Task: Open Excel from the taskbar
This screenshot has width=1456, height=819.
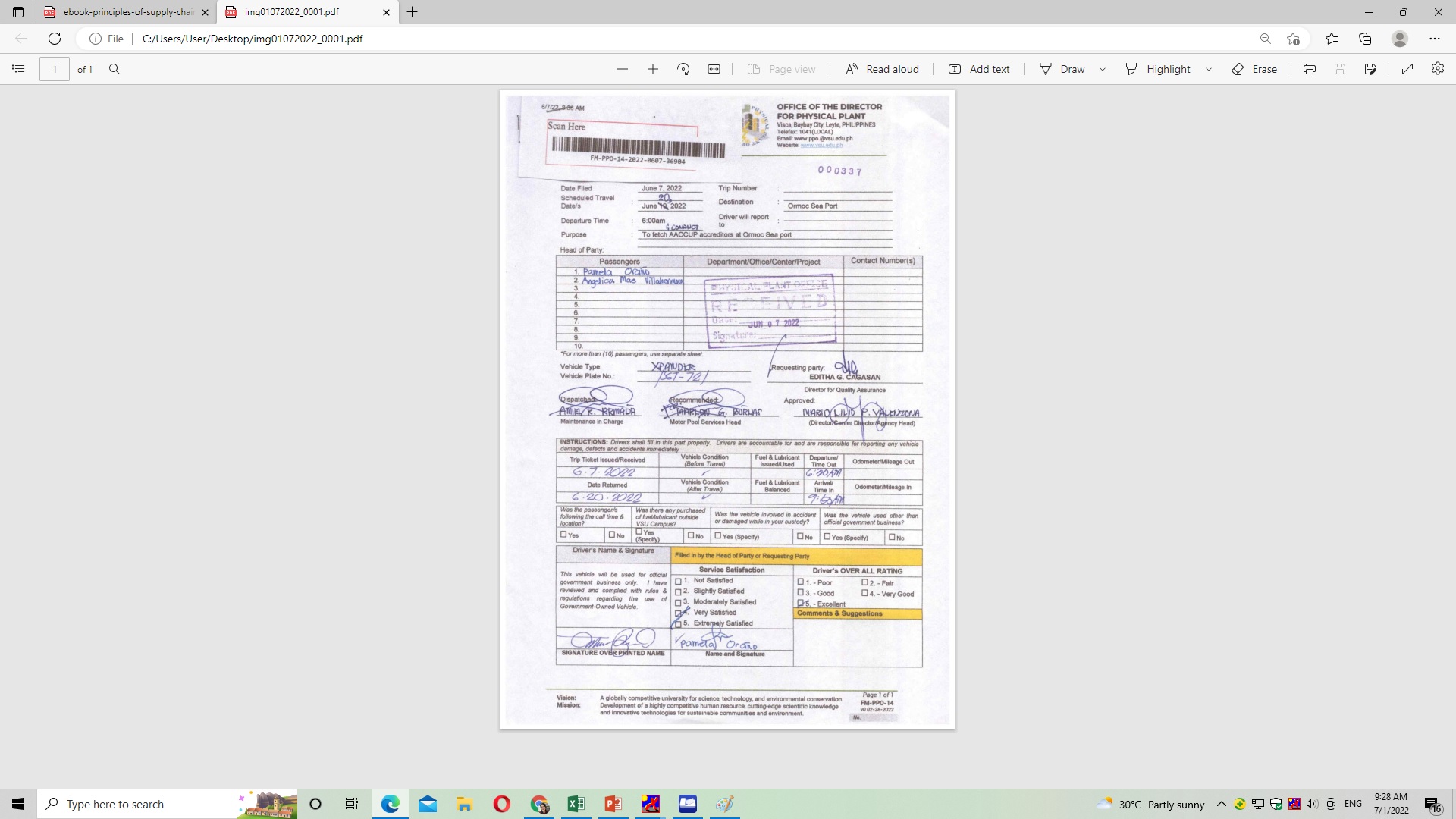Action: pyautogui.click(x=576, y=804)
